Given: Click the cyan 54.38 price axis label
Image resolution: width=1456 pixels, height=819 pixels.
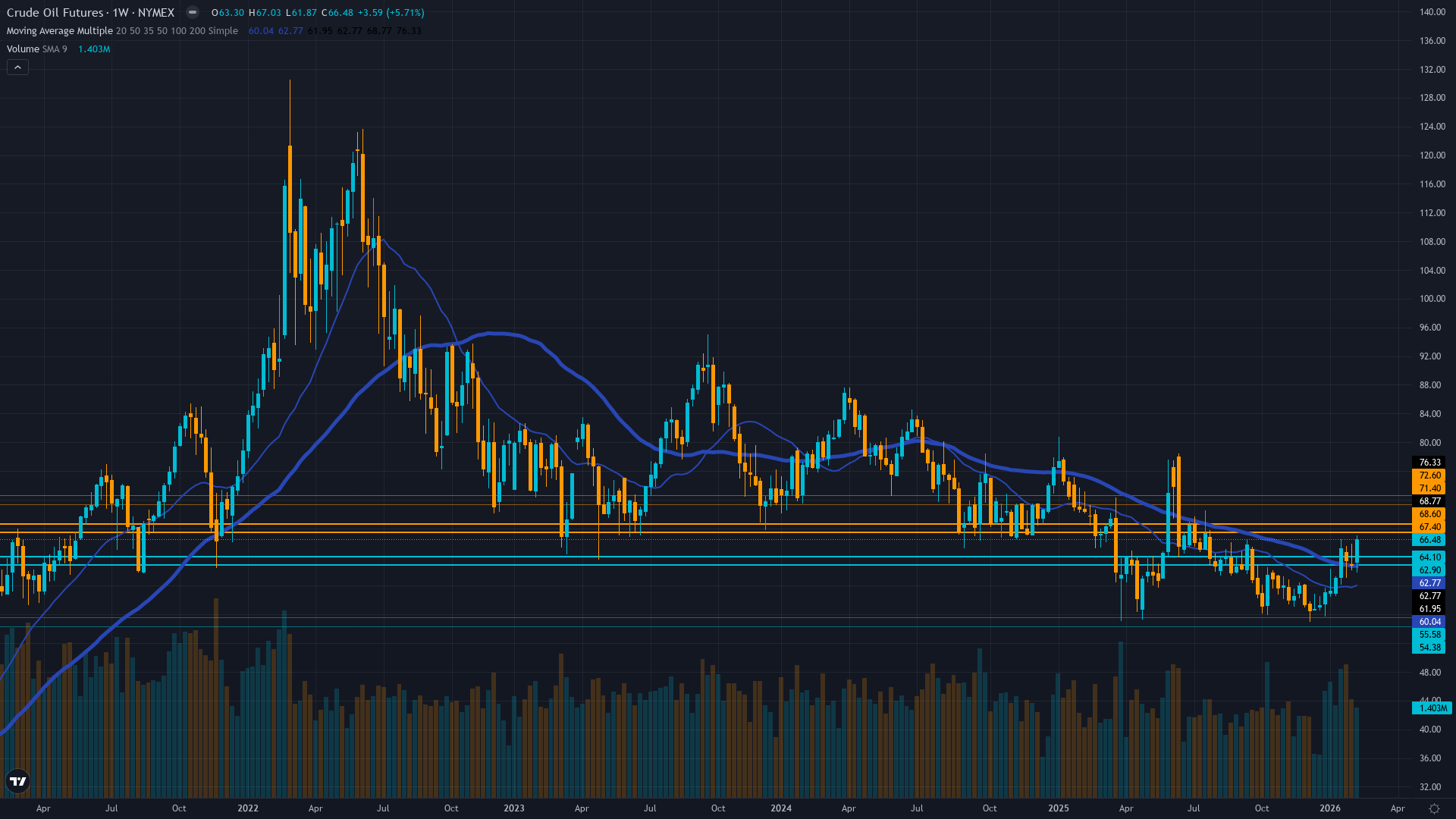Looking at the screenshot, I should coord(1429,648).
